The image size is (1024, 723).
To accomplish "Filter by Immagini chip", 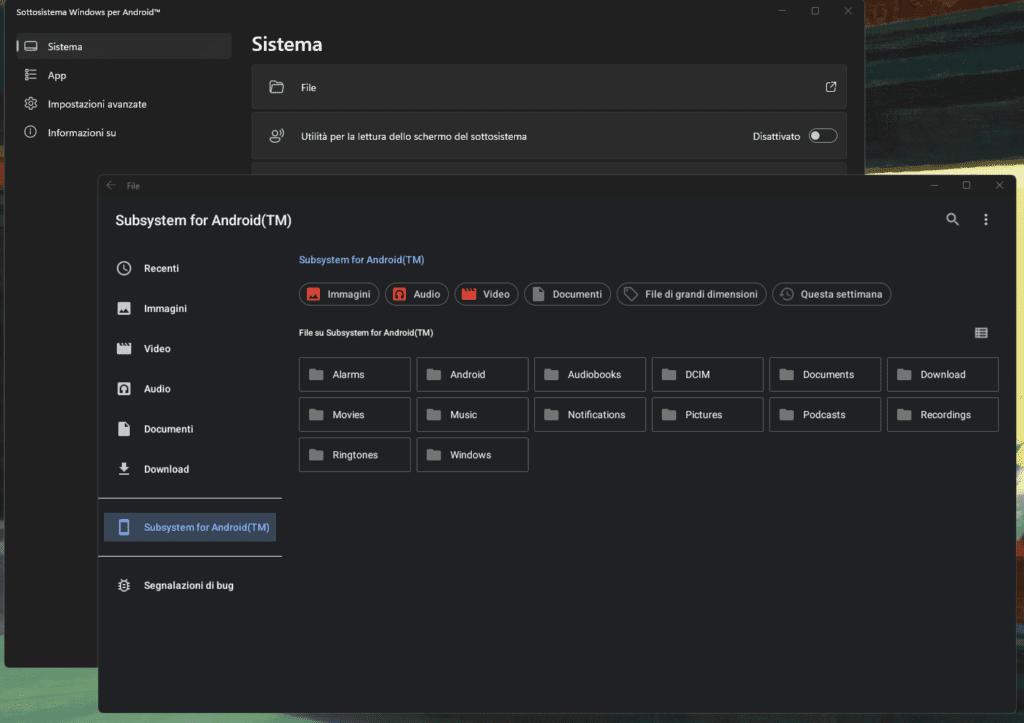I will pyautogui.click(x=339, y=294).
